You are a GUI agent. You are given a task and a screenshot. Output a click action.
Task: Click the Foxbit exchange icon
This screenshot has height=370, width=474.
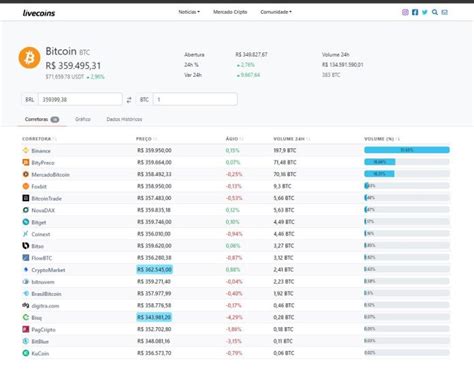26,186
